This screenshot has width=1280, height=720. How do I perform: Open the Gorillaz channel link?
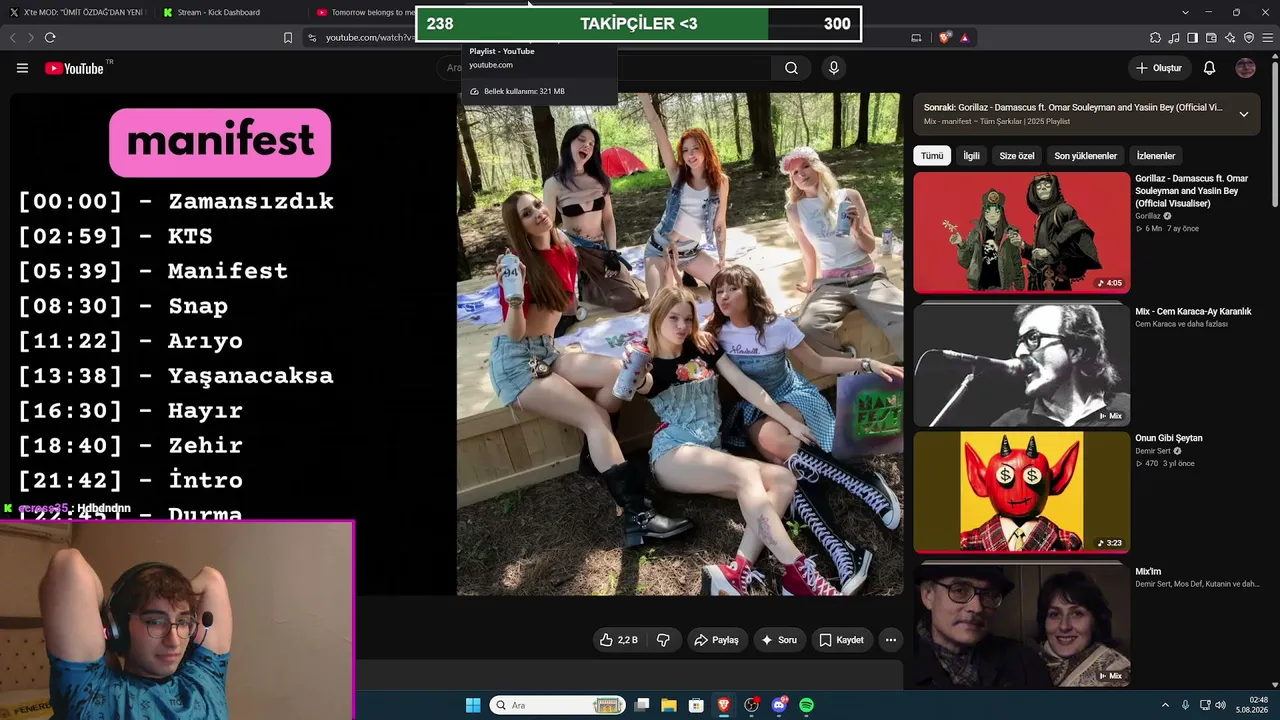(x=1148, y=216)
